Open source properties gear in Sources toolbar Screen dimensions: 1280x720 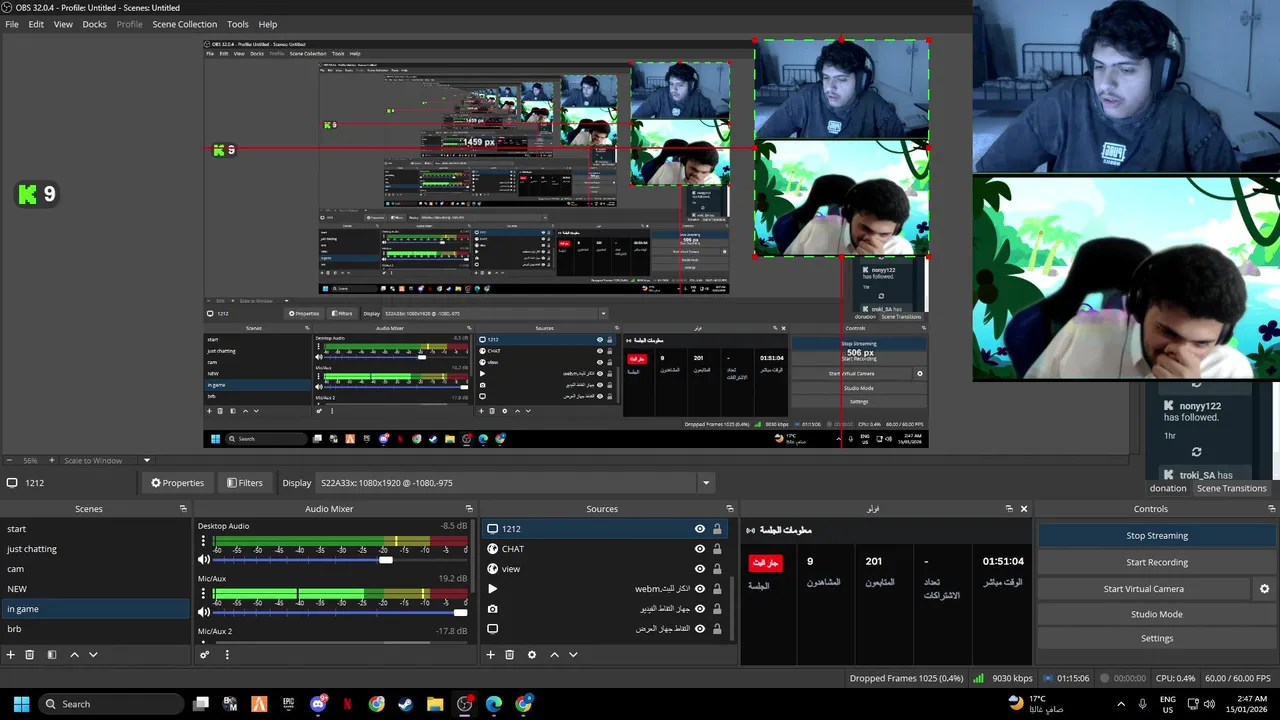(x=531, y=654)
